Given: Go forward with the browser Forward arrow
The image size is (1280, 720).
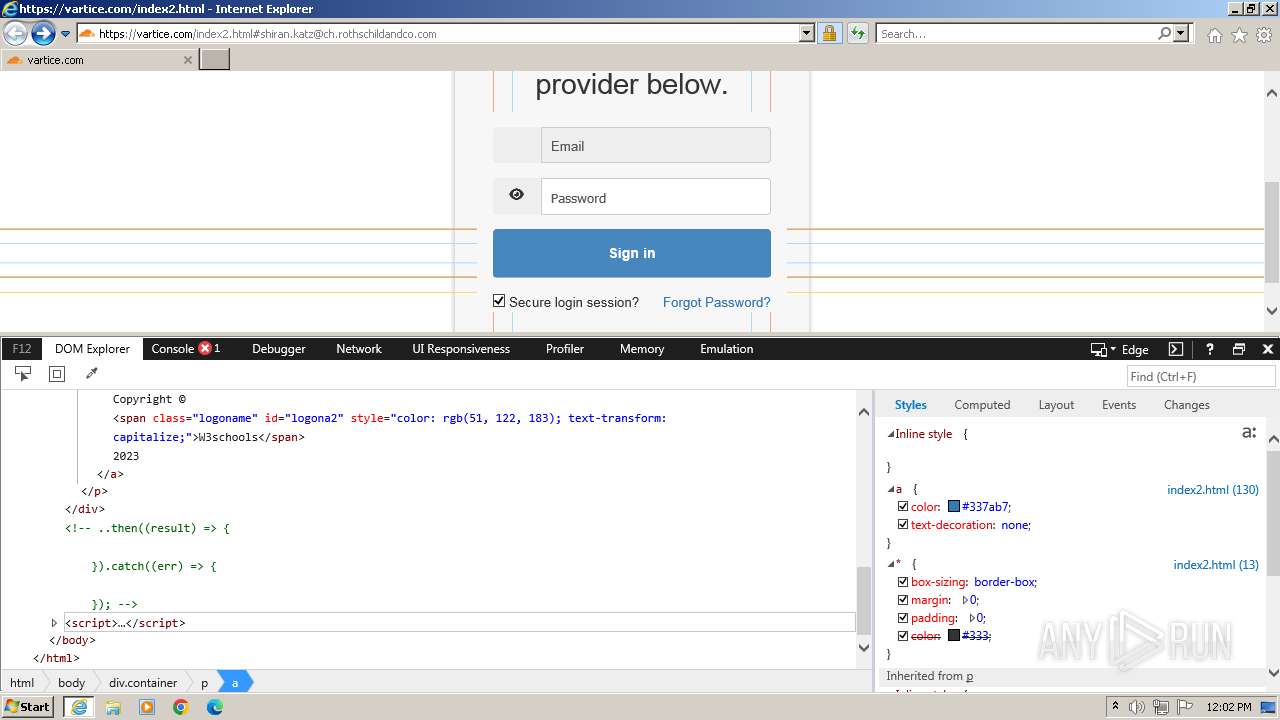Looking at the screenshot, I should (43, 33).
